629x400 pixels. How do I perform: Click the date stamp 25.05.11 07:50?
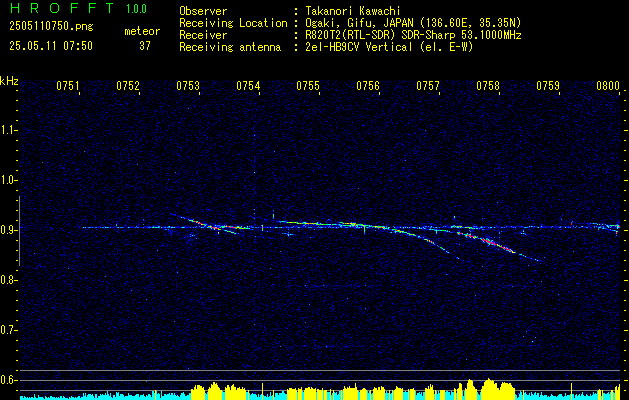tap(51, 46)
